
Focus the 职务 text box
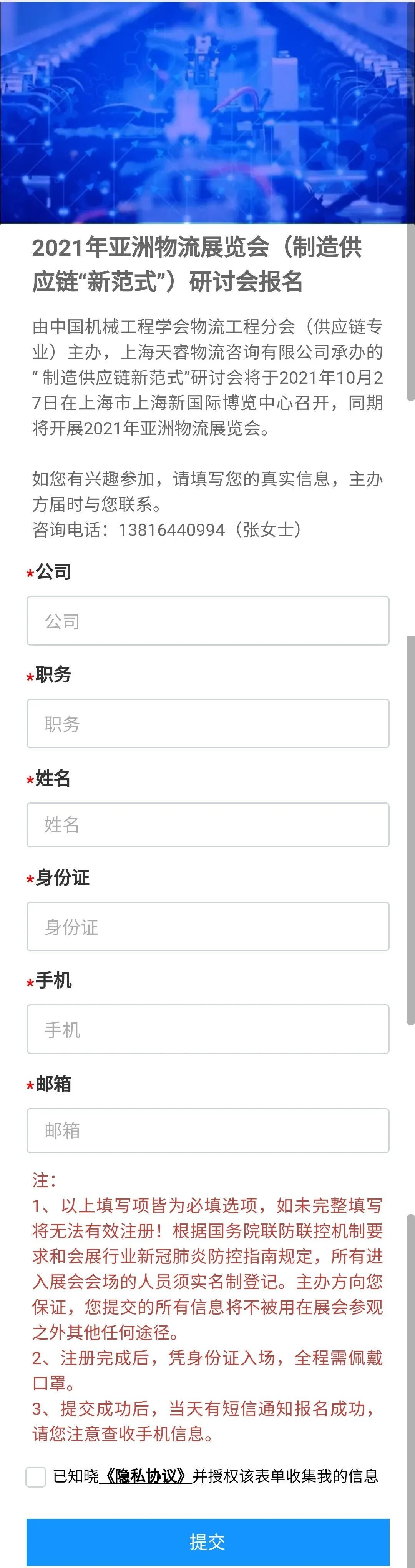click(x=207, y=723)
